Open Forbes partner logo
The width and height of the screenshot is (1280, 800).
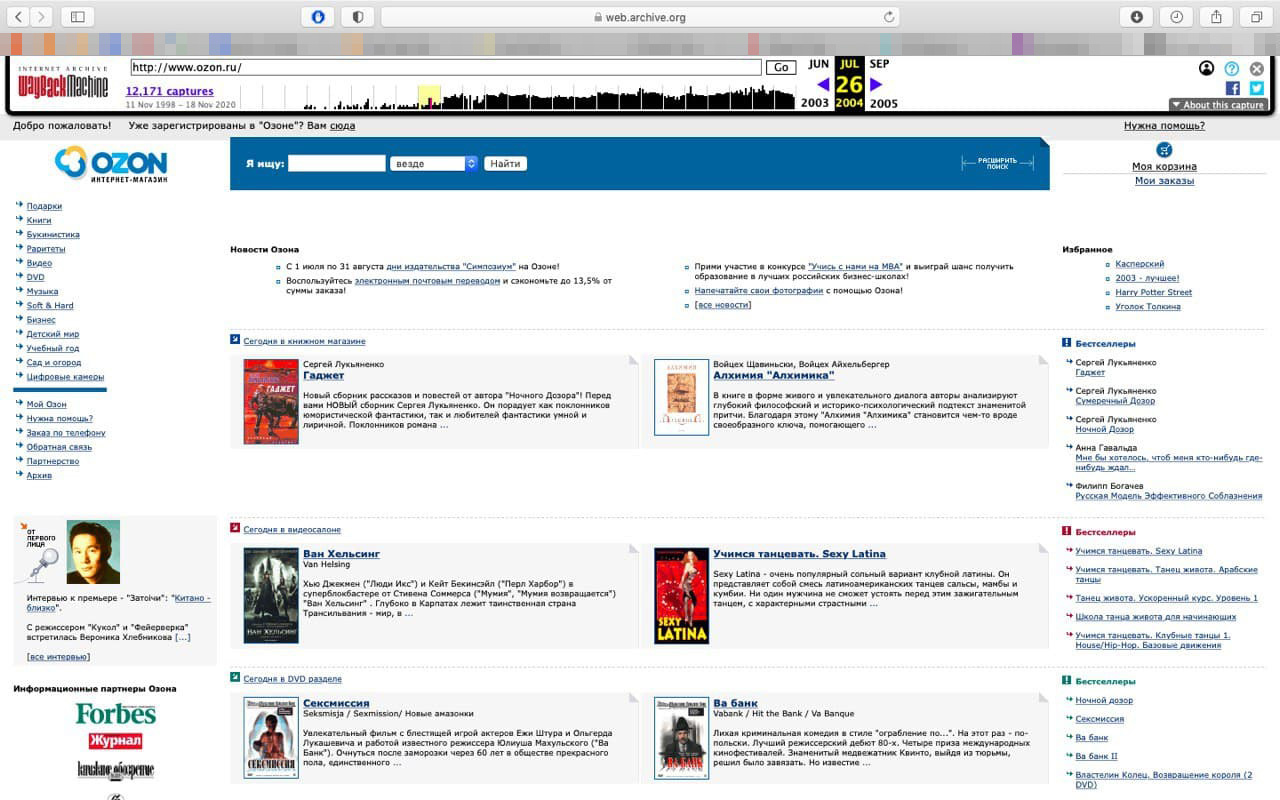(x=116, y=714)
